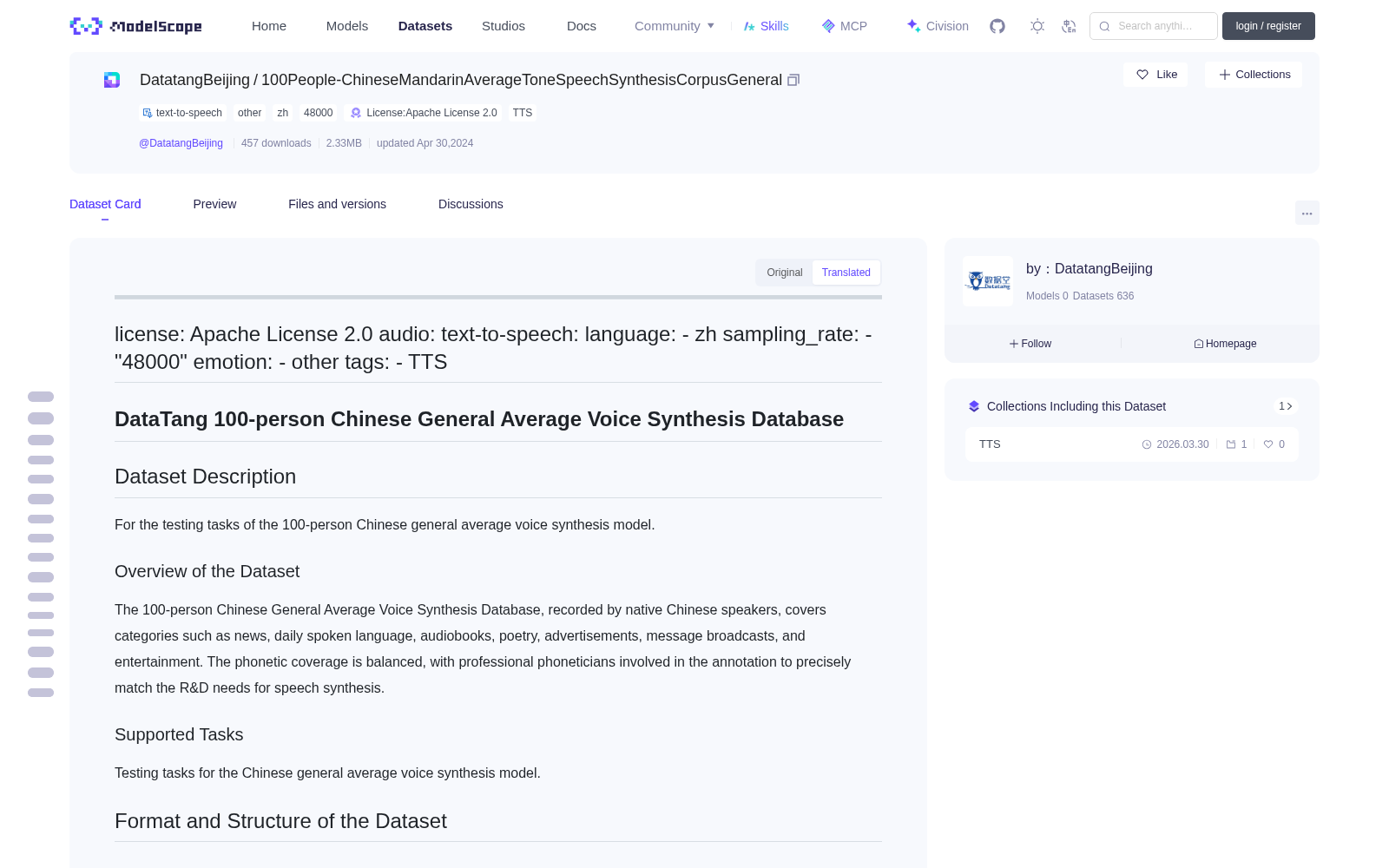Click the MCP diamond icon

pos(828,26)
